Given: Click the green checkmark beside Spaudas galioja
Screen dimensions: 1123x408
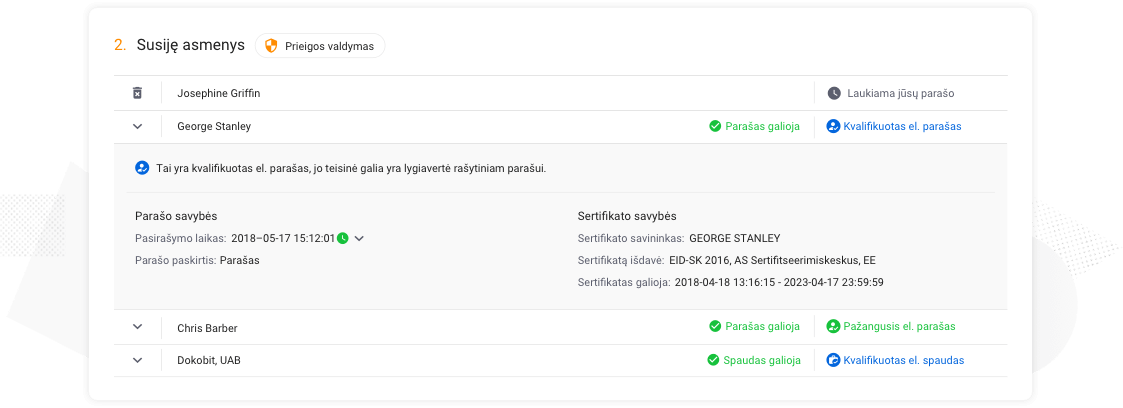Looking at the screenshot, I should [x=713, y=360].
